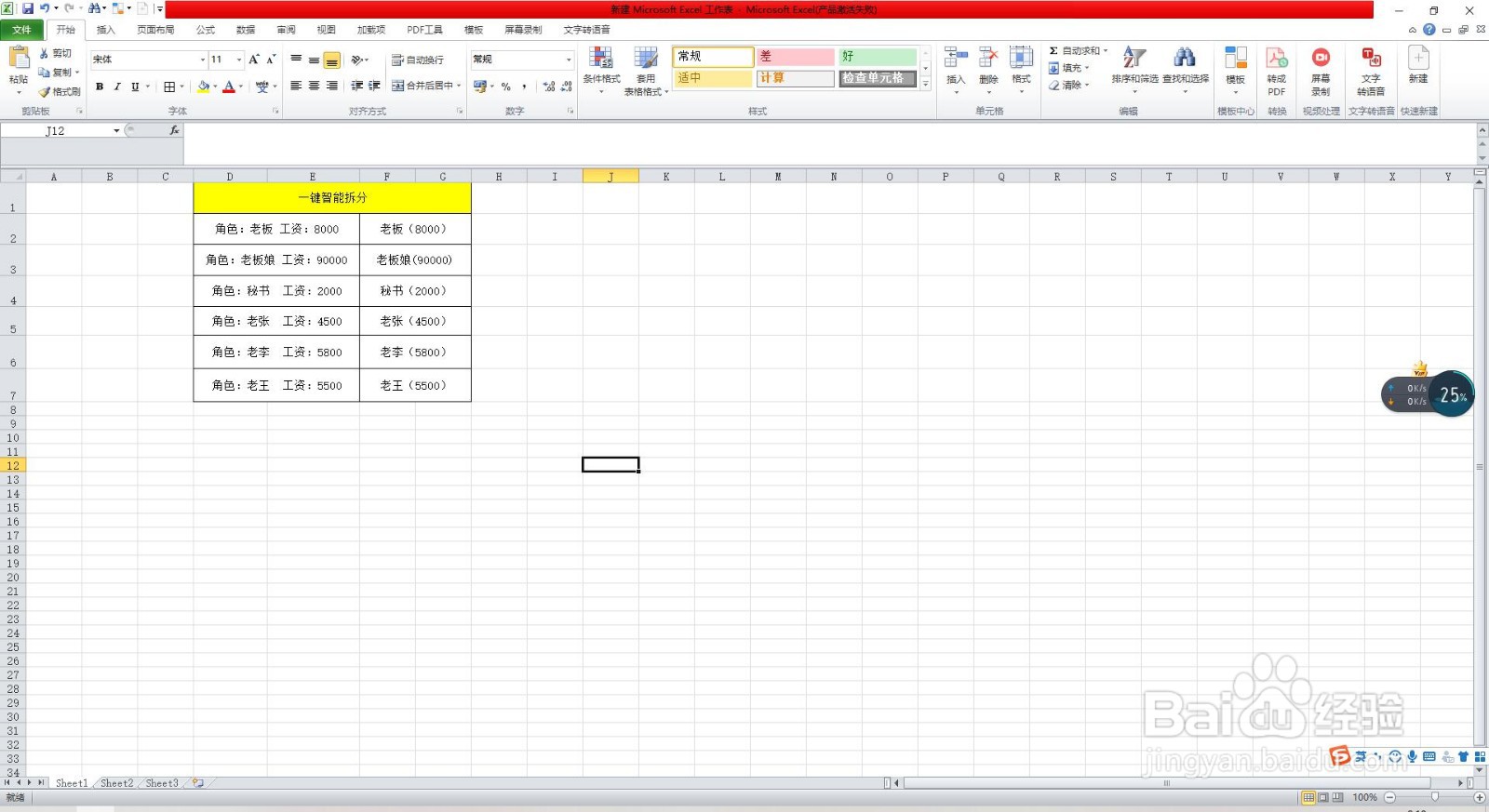Select the cell reading 老板娘(90000)
Viewport: 1489px width, 812px height.
pyautogui.click(x=415, y=260)
